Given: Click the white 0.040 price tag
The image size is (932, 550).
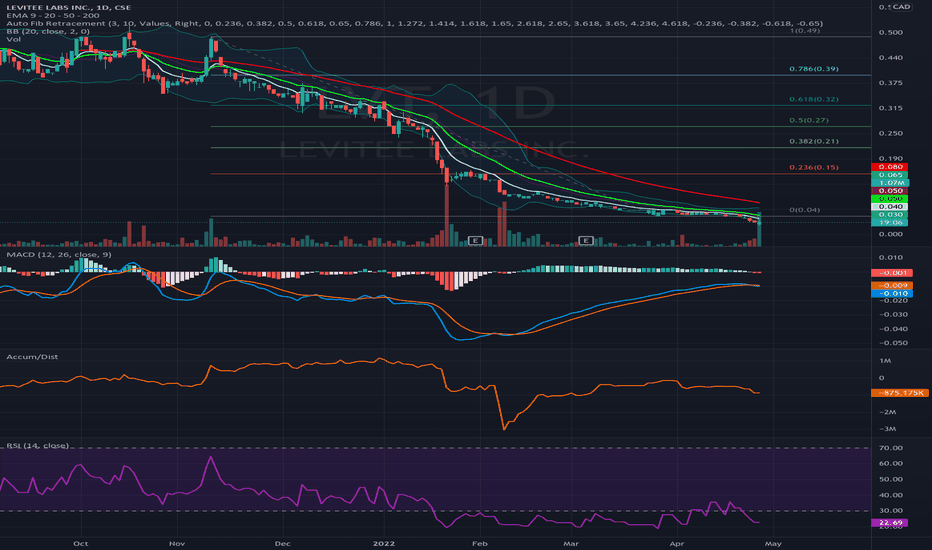Looking at the screenshot, I should click(889, 207).
